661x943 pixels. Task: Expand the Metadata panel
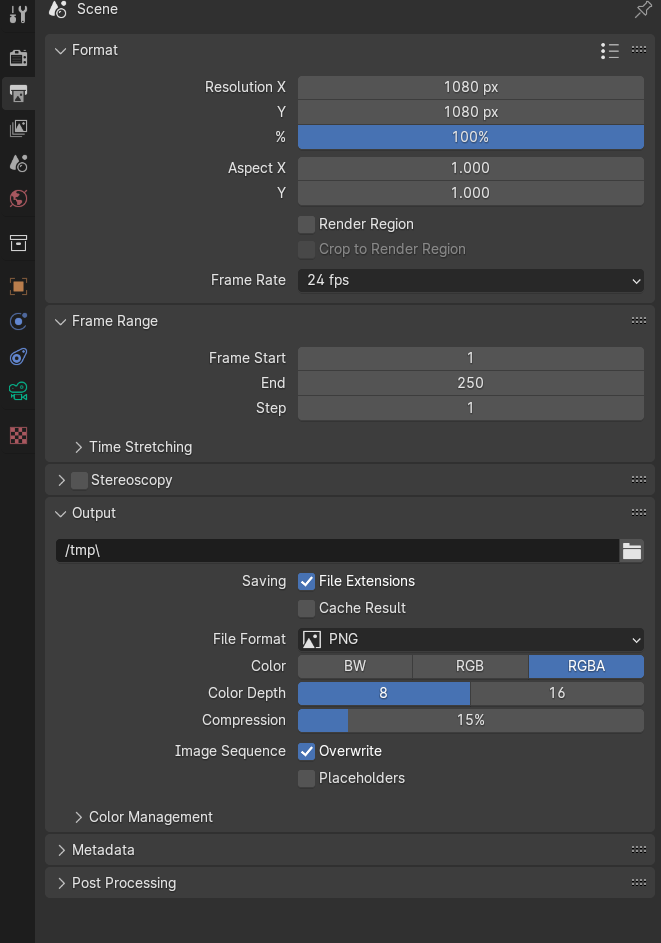pos(103,850)
